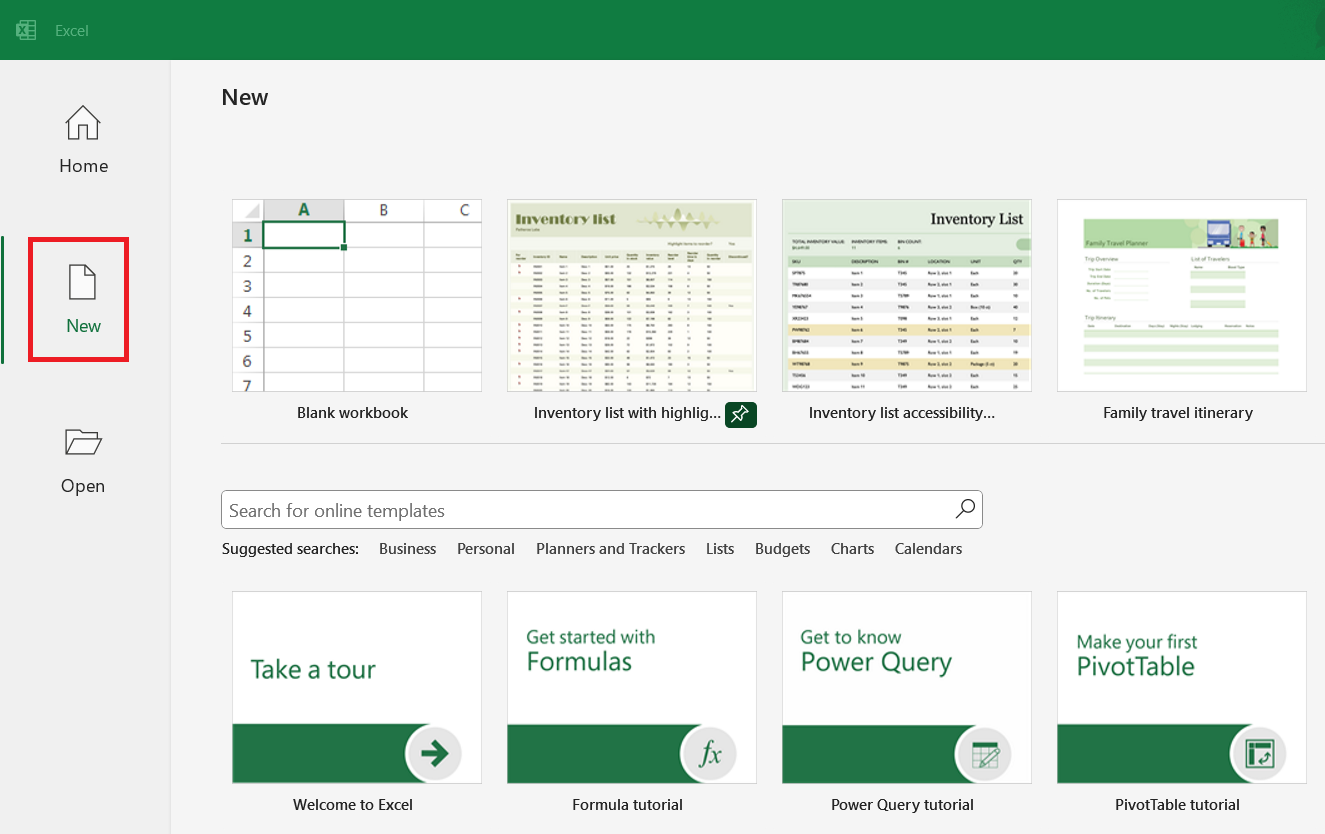1325x834 pixels.
Task: Open Get started with Formulas template
Action: [x=632, y=687]
